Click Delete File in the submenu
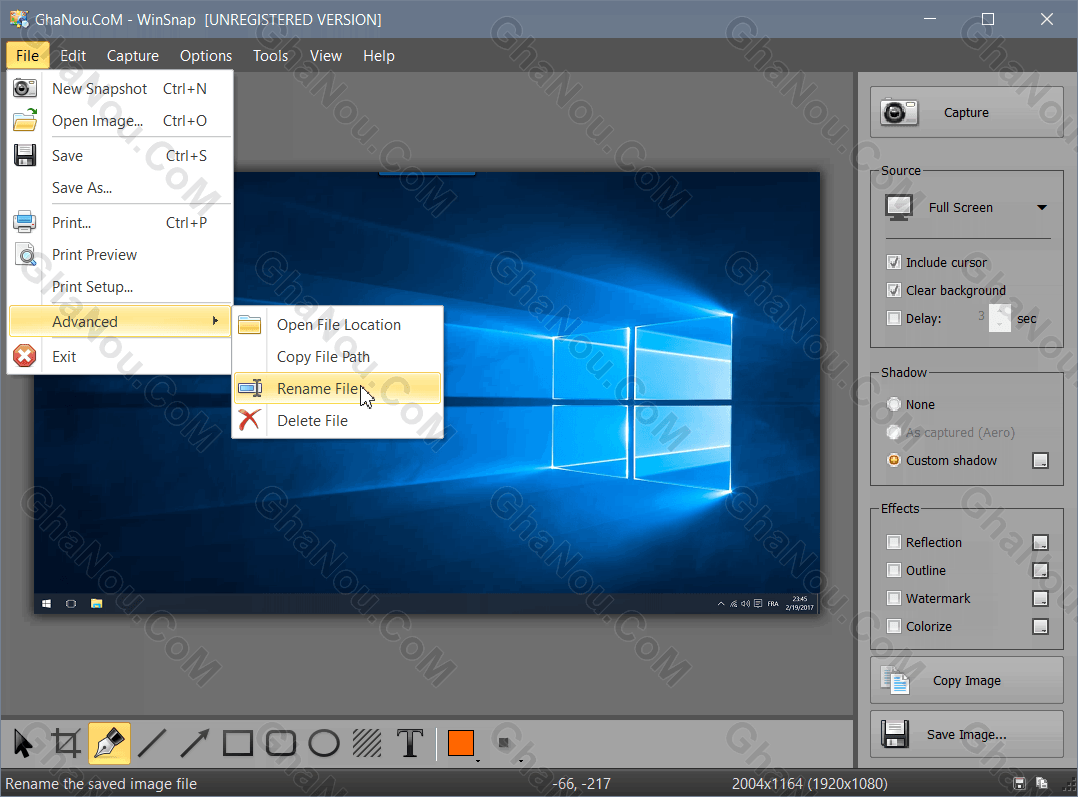This screenshot has height=797, width=1078. [x=338, y=421]
